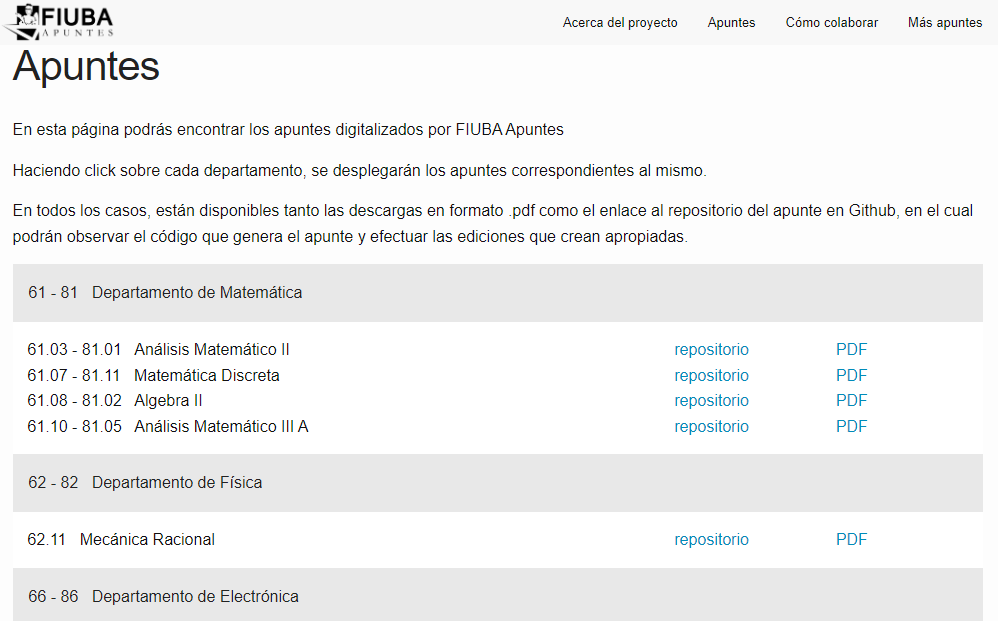998x621 pixels.
Task: Open repositorio for Algebra II
Action: tap(711, 401)
